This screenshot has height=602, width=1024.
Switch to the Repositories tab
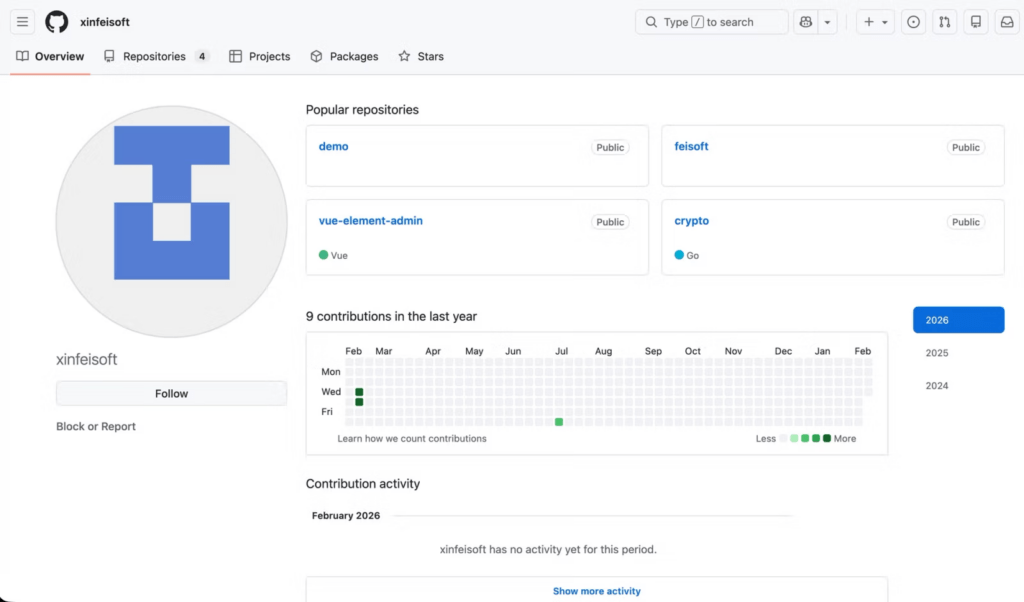tap(155, 57)
